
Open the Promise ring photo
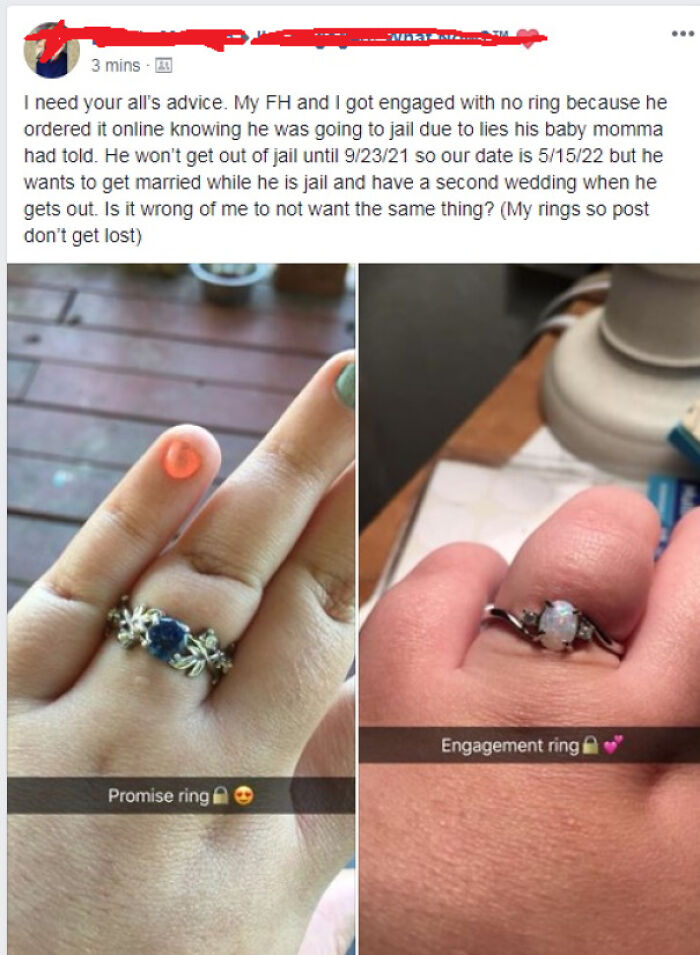click(x=181, y=609)
